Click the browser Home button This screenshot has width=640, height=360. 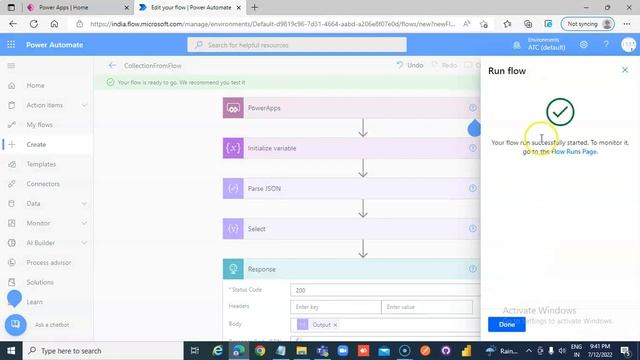tap(54, 24)
